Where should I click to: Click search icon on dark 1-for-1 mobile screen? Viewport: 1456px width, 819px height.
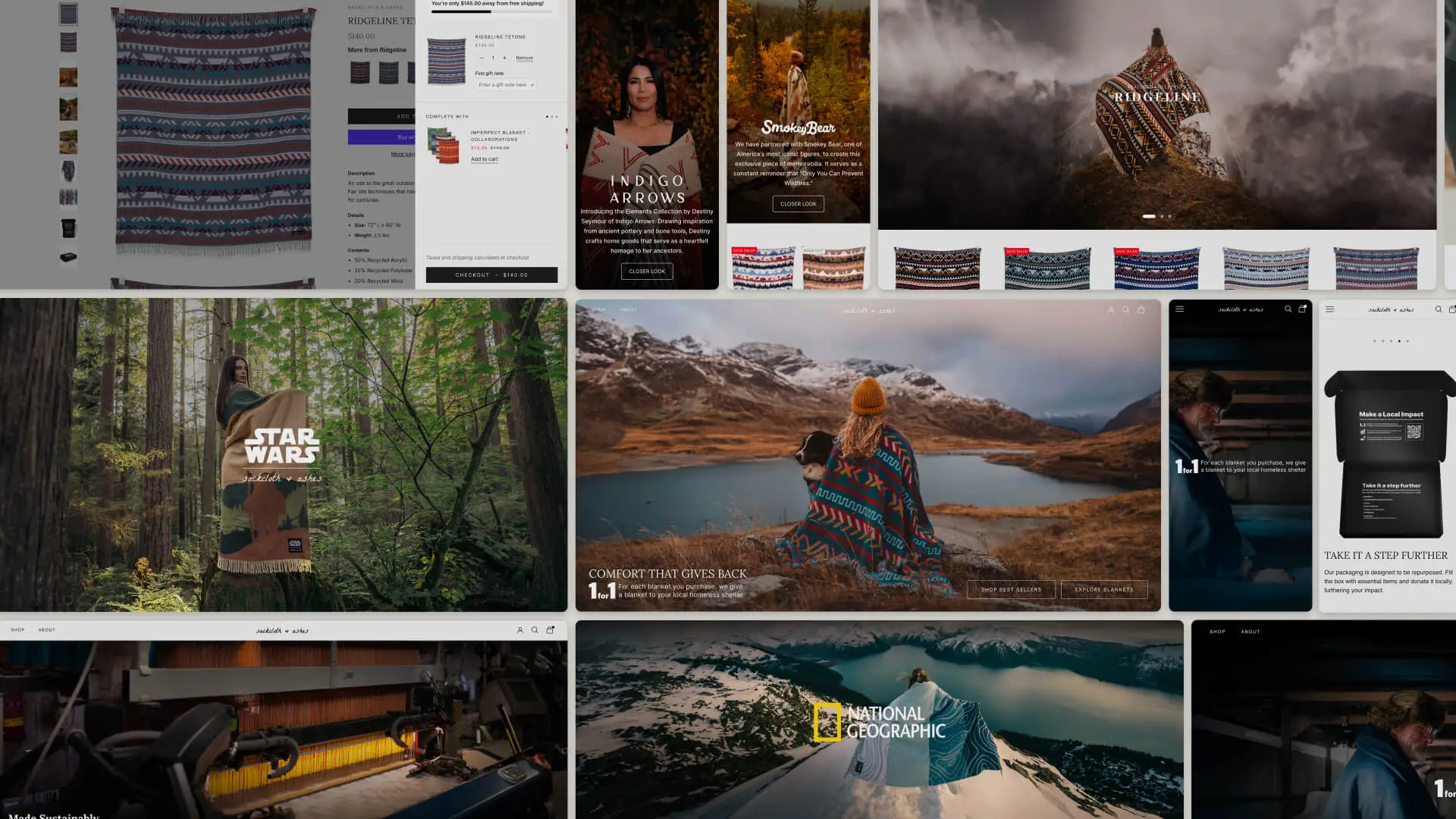coord(1288,309)
